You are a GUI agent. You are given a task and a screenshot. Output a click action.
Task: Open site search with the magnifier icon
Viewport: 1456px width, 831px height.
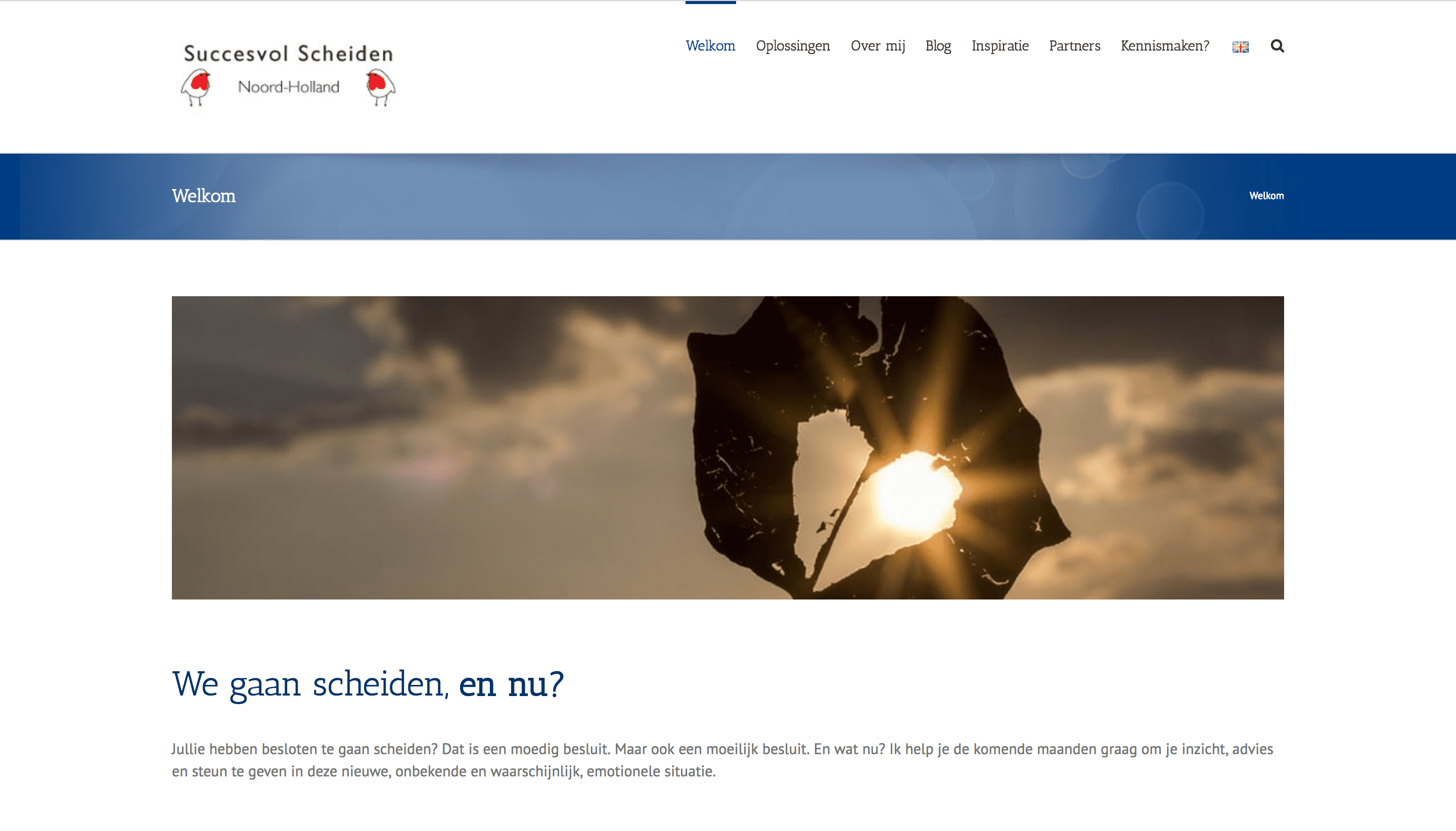click(x=1278, y=45)
